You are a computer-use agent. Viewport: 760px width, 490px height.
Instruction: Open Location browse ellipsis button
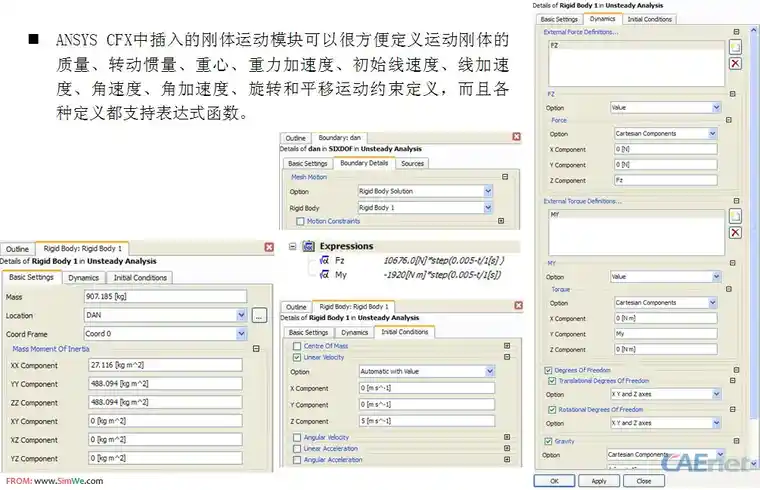coord(259,316)
